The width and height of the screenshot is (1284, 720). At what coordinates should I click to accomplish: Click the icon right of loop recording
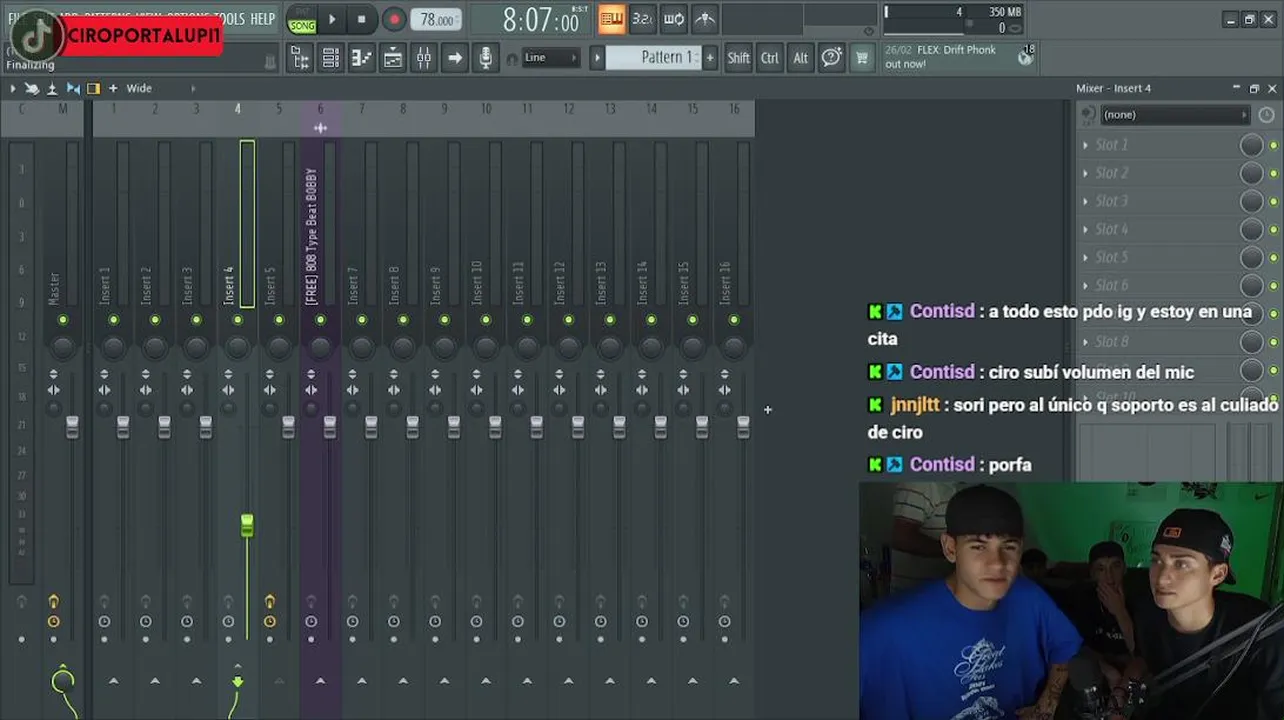(705, 19)
